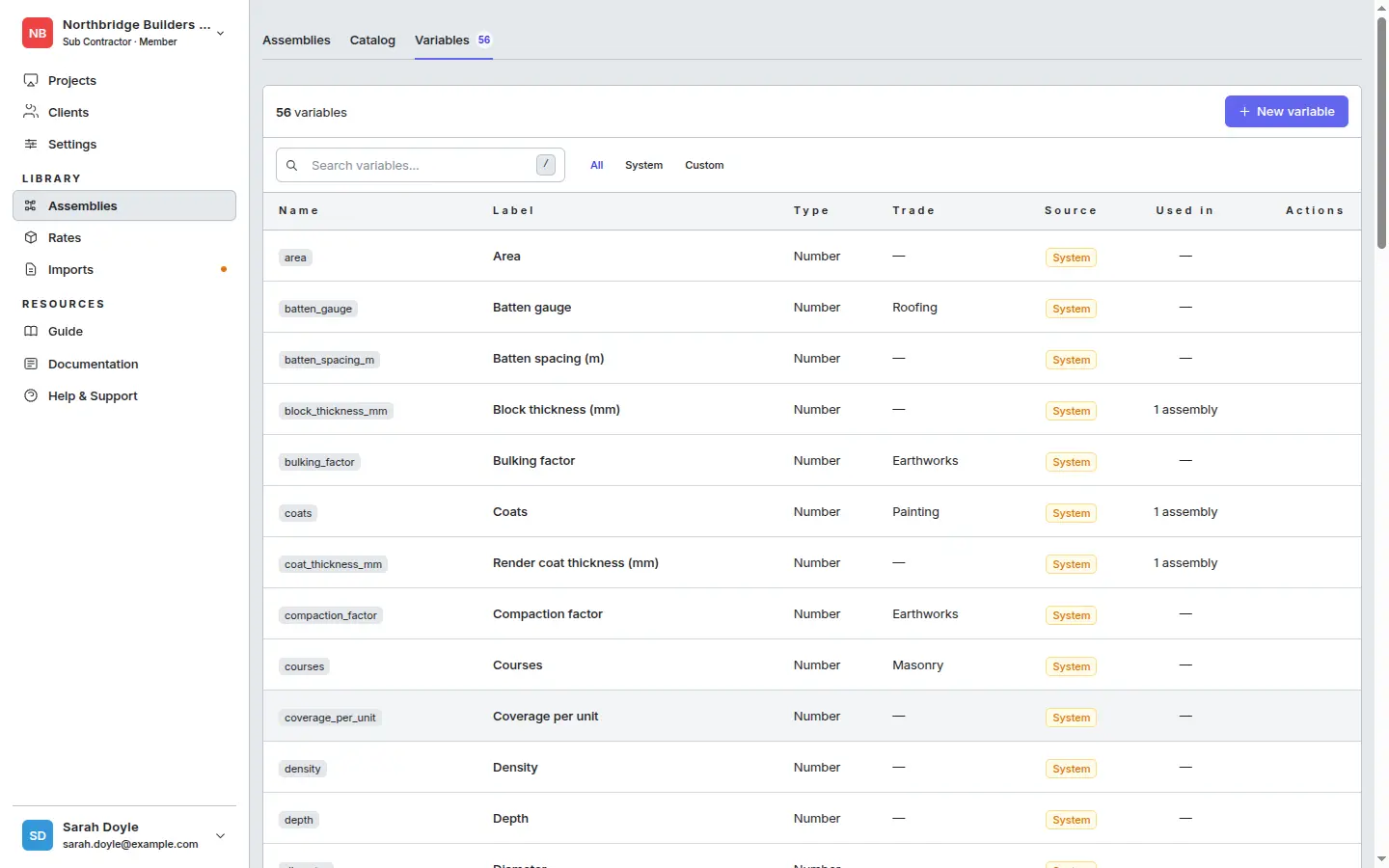Open the Imports file icon

[31, 269]
